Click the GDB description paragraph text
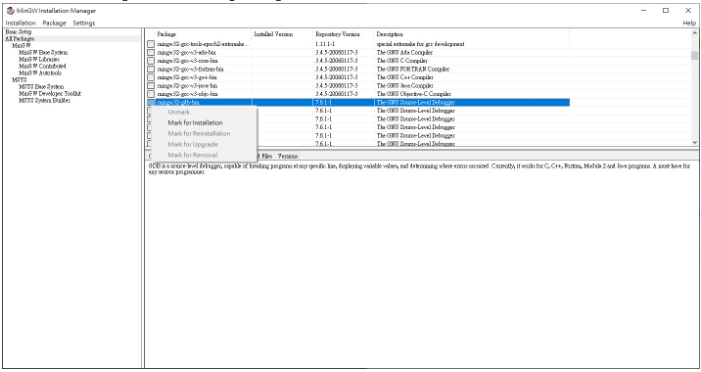Screen dimensions: 701x372 click(419, 169)
